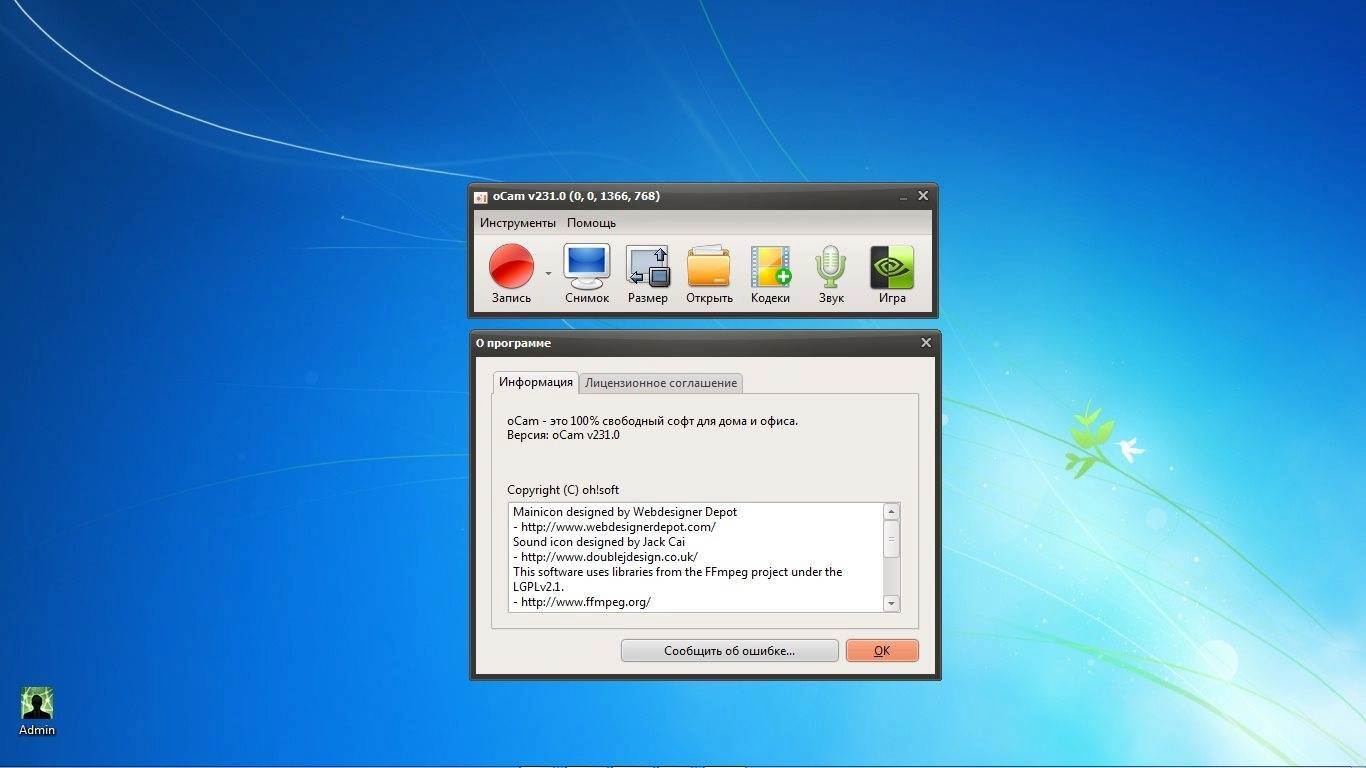Take a screenshot with the Снимок icon
This screenshot has width=1366, height=768.
point(586,274)
